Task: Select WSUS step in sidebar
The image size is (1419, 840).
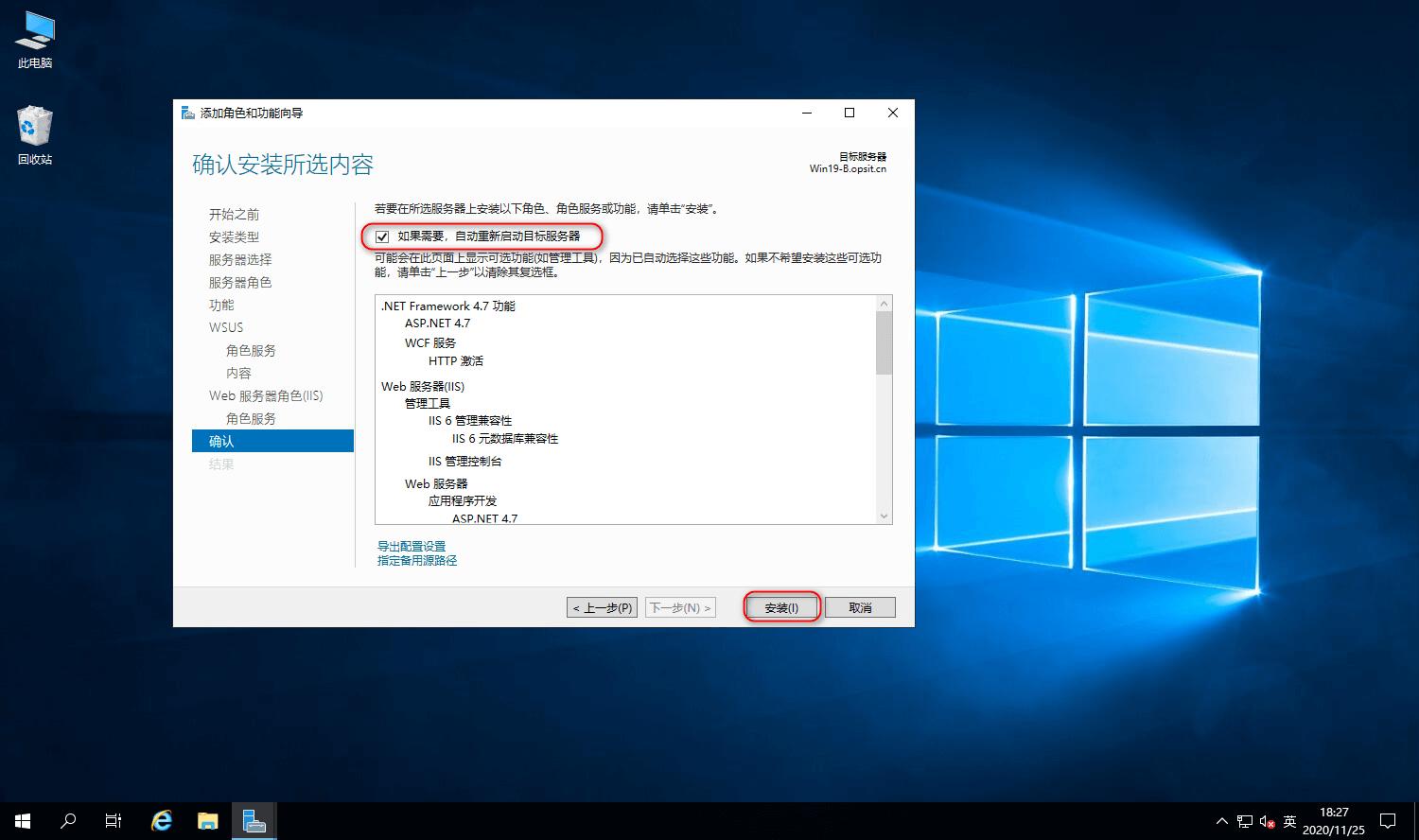Action: point(226,327)
